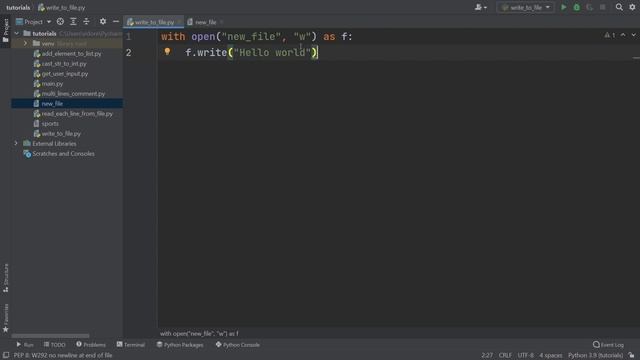Screen dimensions: 640x360
Task: Click the yellow intention lightbulb on line 2
Action: pyautogui.click(x=167, y=51)
